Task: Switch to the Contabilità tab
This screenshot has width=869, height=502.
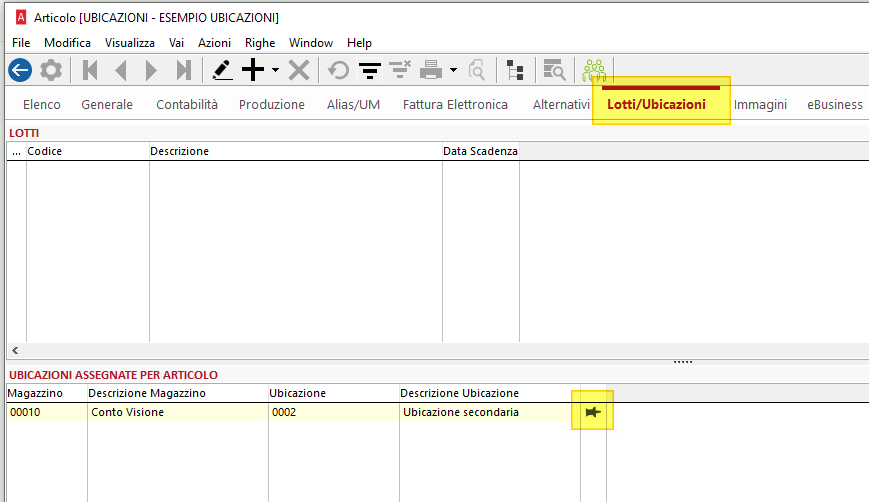Action: pos(187,105)
